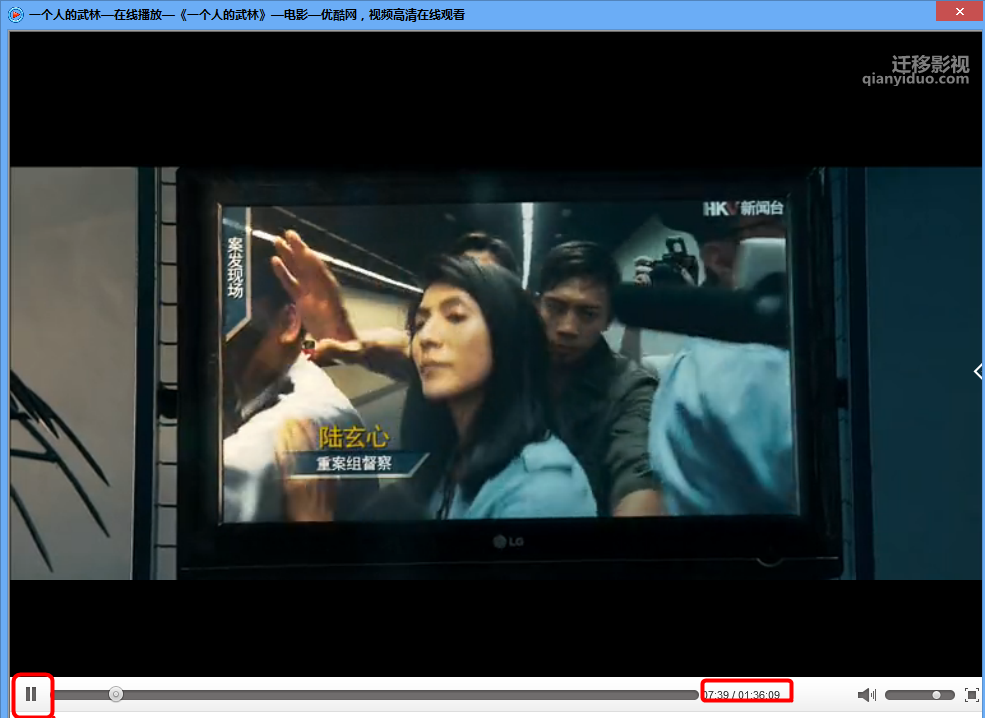Mute audio using the speaker icon

click(866, 695)
